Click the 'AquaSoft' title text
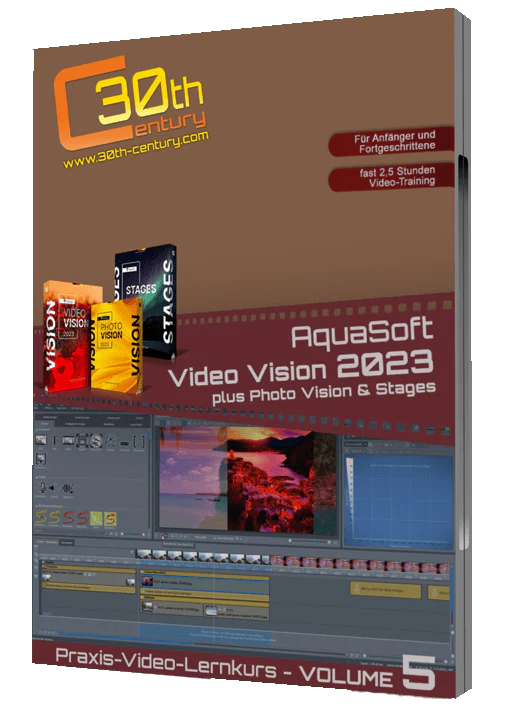 (x=362, y=333)
